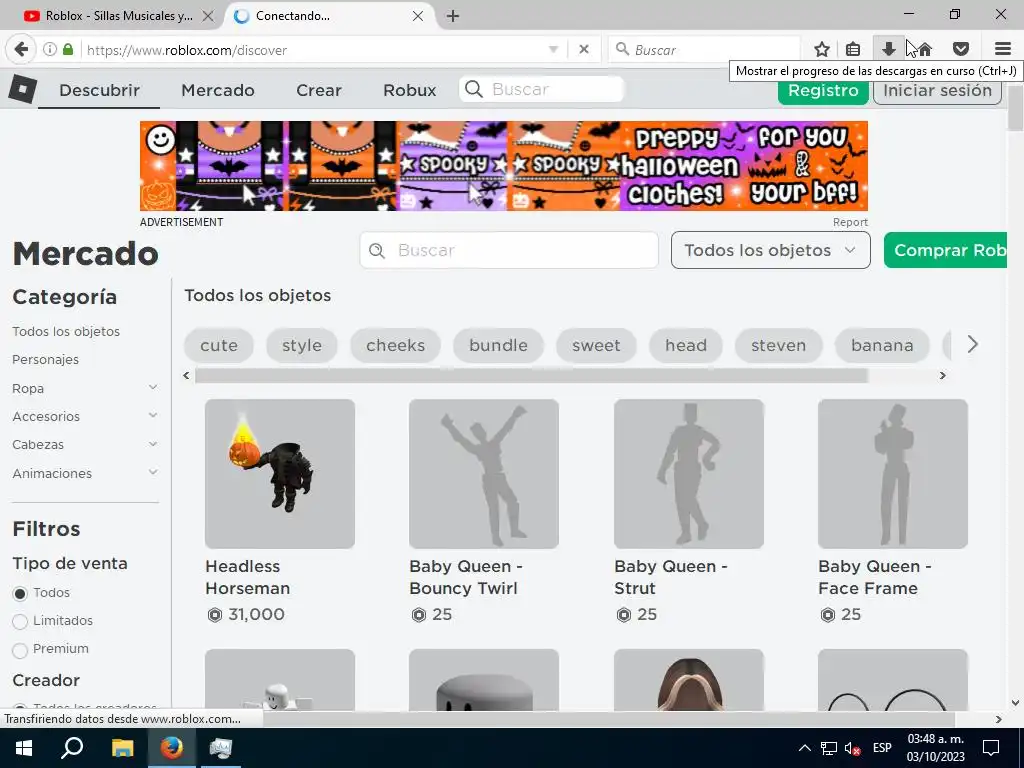Image resolution: width=1024 pixels, height=768 pixels.
Task: Open the Robux nav item
Action: [x=409, y=90]
